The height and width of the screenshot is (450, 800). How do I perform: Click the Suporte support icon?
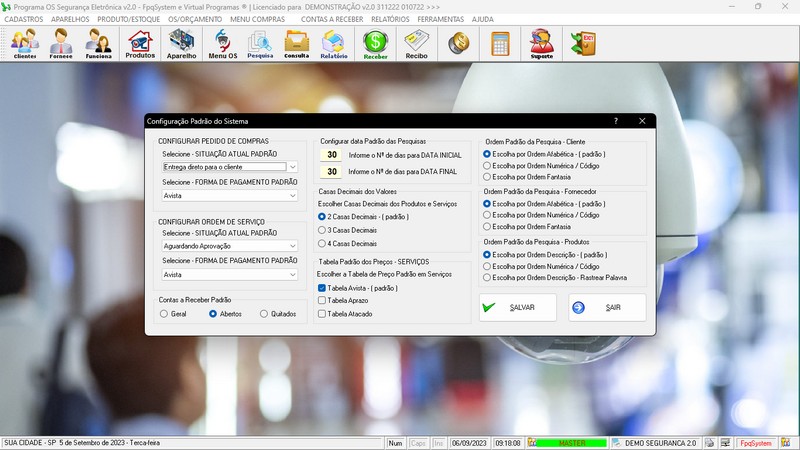point(542,44)
